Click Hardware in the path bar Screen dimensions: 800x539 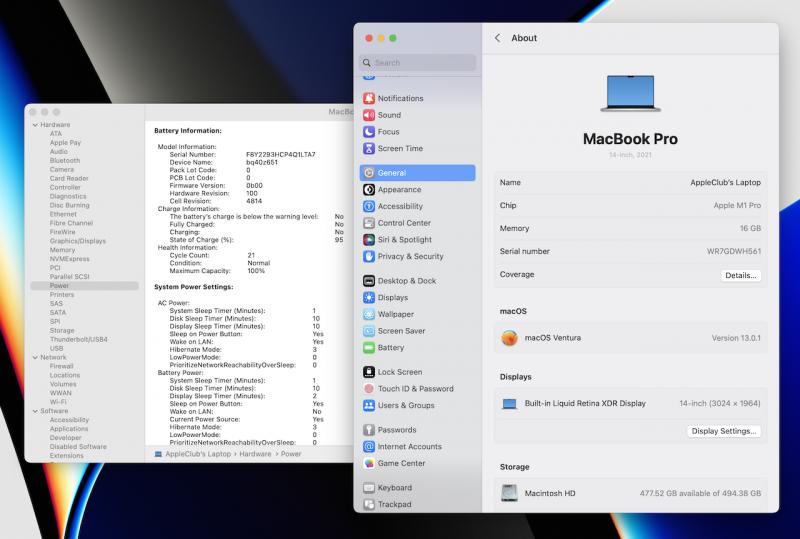coord(255,454)
